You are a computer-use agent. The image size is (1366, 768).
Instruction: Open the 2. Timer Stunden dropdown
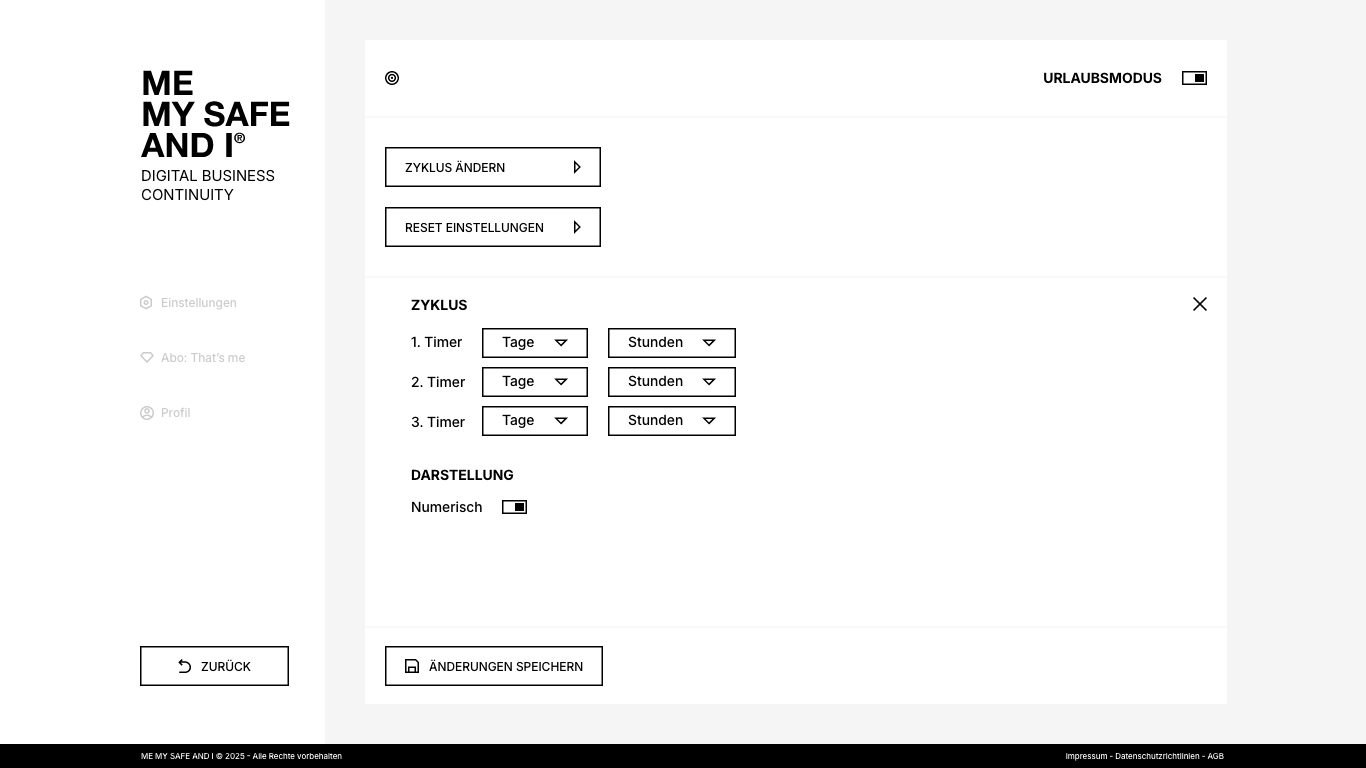672,382
